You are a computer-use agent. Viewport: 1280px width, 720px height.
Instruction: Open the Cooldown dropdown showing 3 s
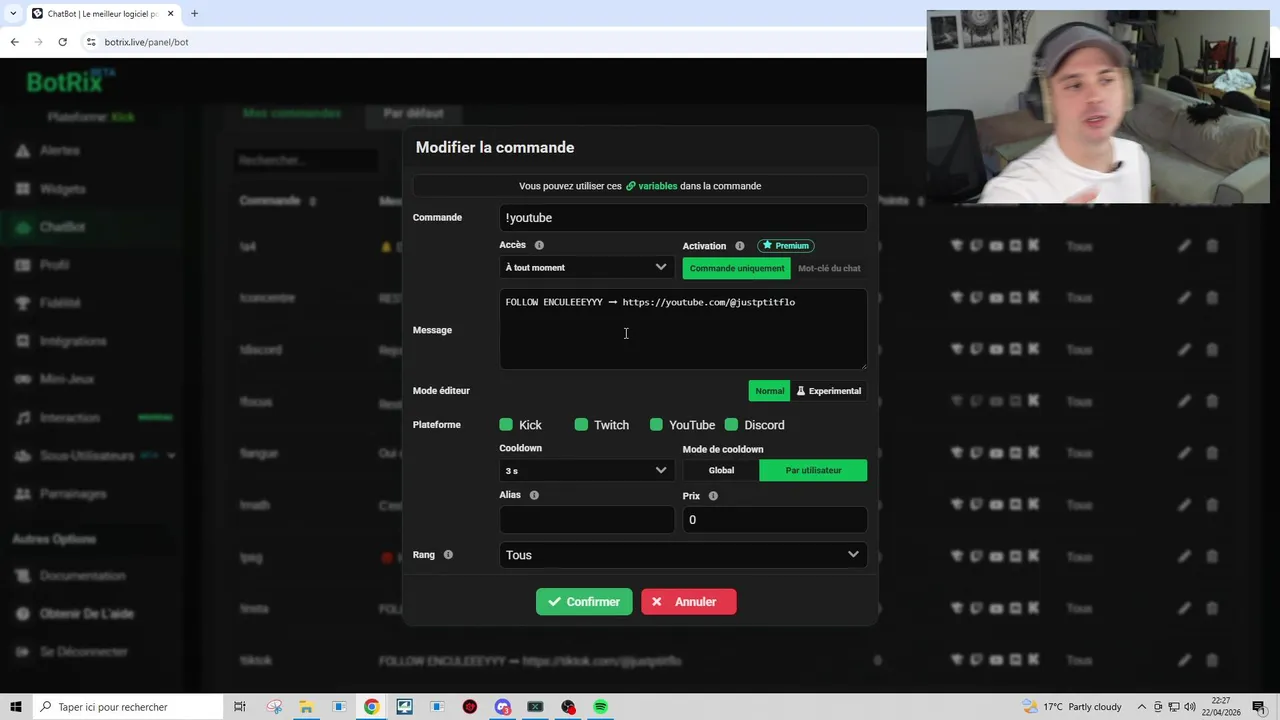point(586,470)
